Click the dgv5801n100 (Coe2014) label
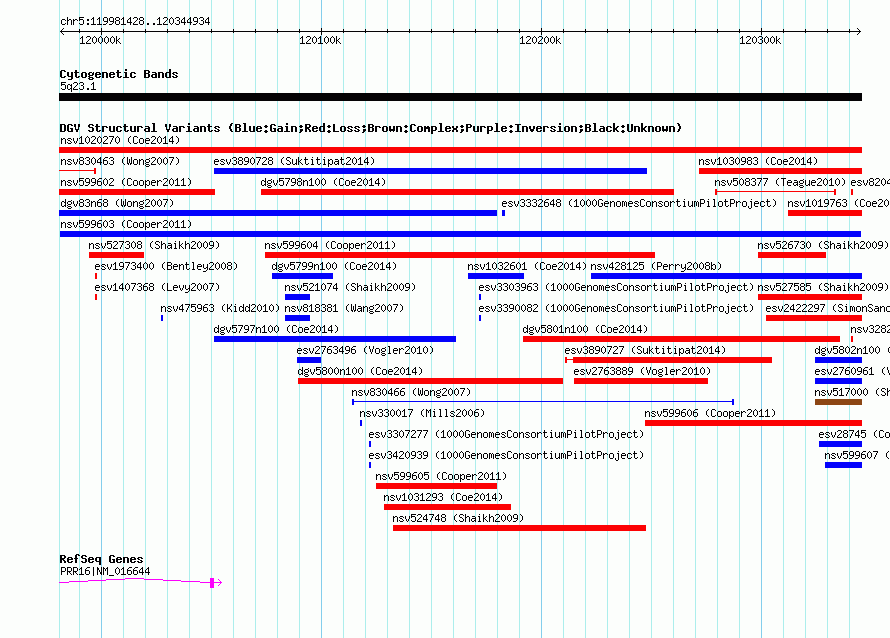The width and height of the screenshot is (890, 638). 585,329
